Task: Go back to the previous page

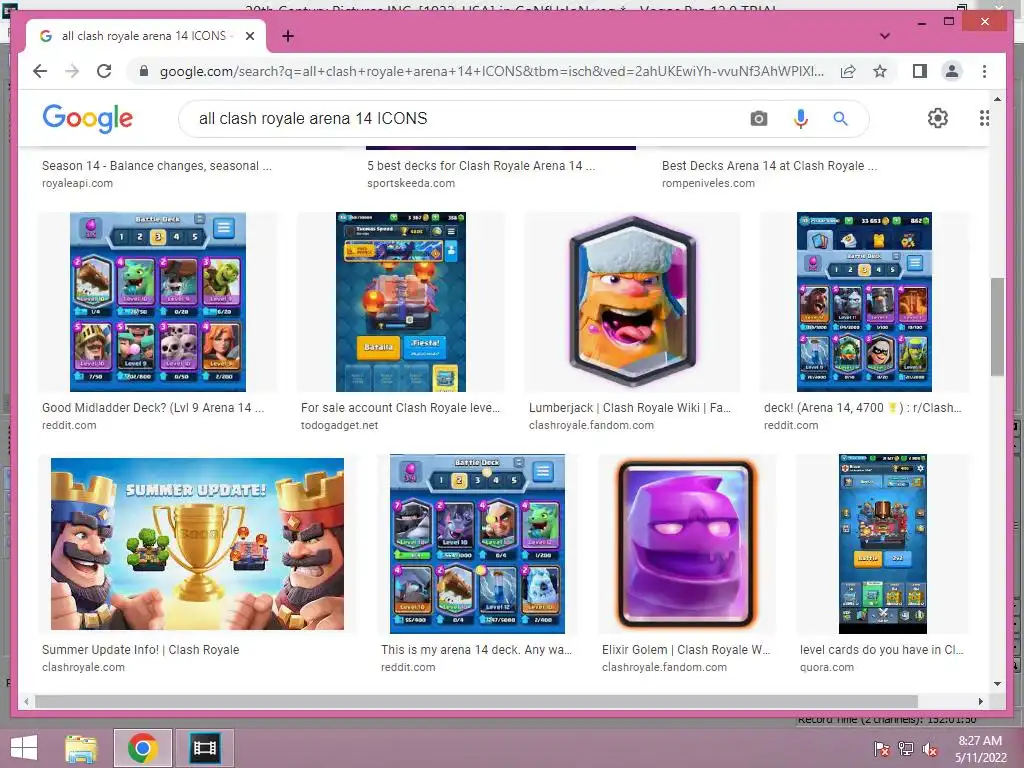Action: pyautogui.click(x=40, y=71)
